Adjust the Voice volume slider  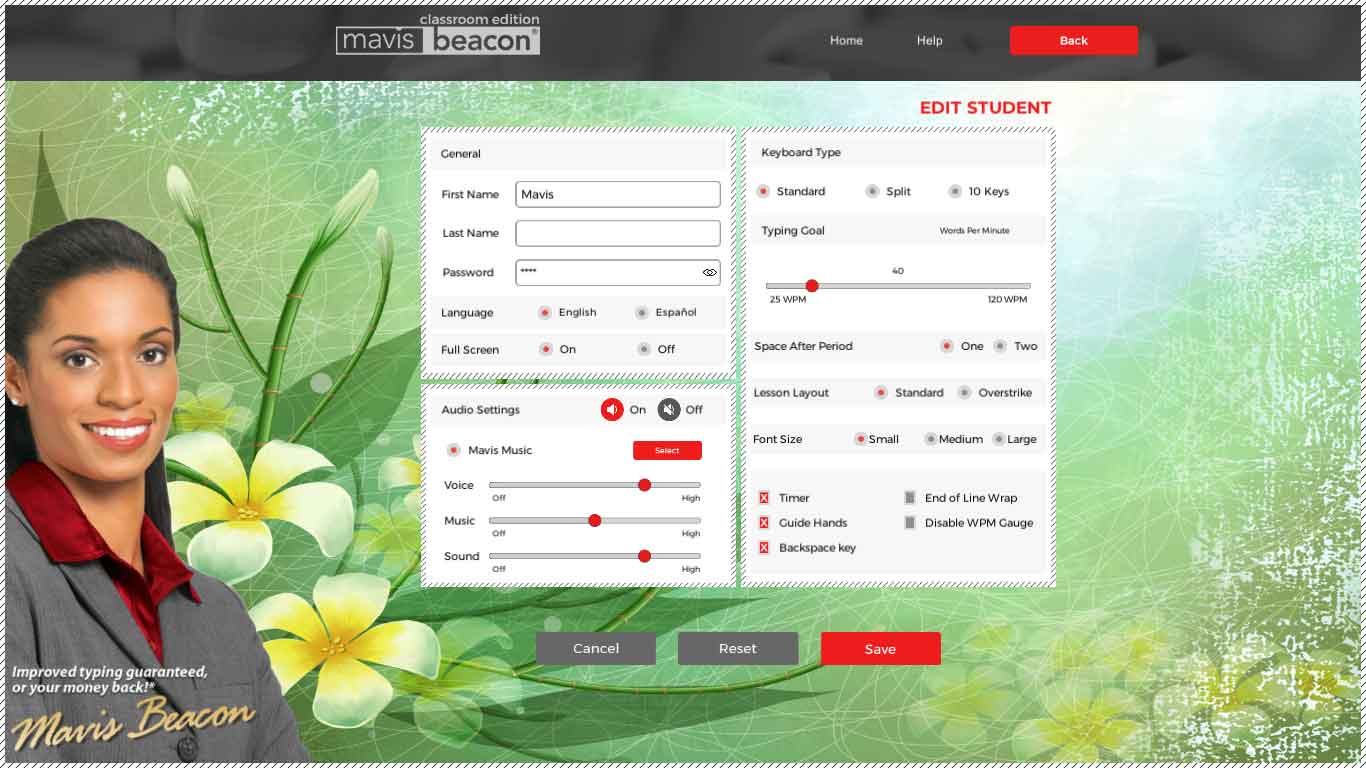point(595,485)
